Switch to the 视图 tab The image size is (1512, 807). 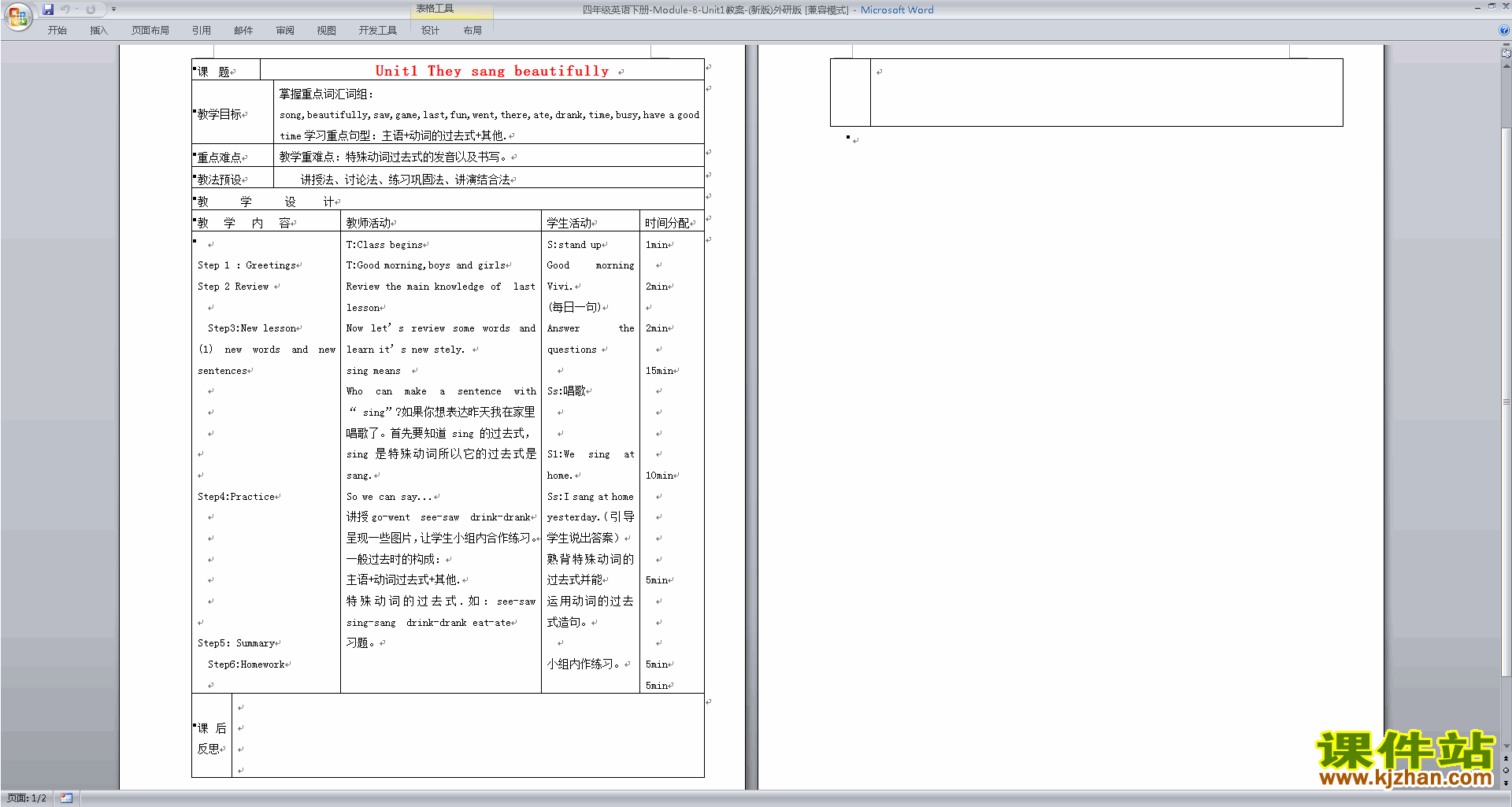click(327, 30)
